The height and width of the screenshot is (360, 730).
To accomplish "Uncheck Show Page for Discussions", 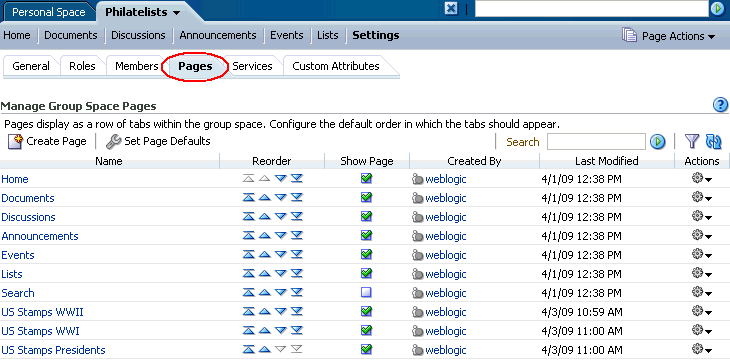I will tap(366, 216).
